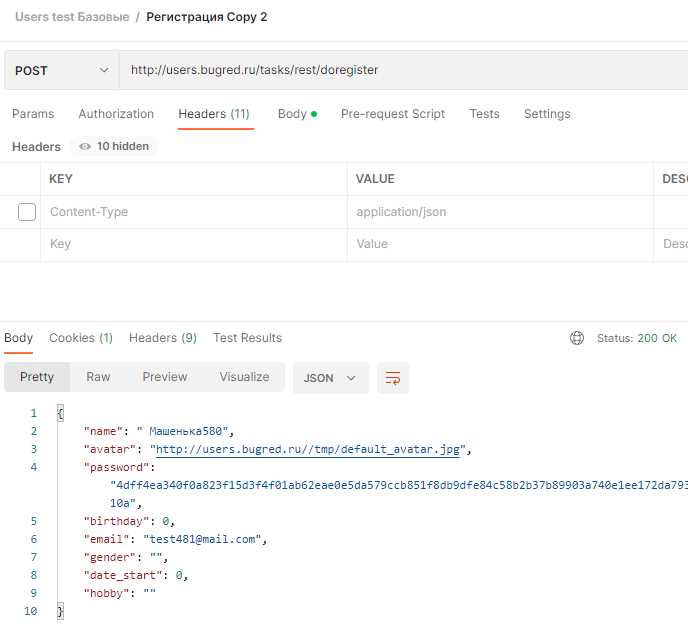Click the "gender" key in response
Image resolution: width=688 pixels, height=636 pixels.
tap(110, 557)
